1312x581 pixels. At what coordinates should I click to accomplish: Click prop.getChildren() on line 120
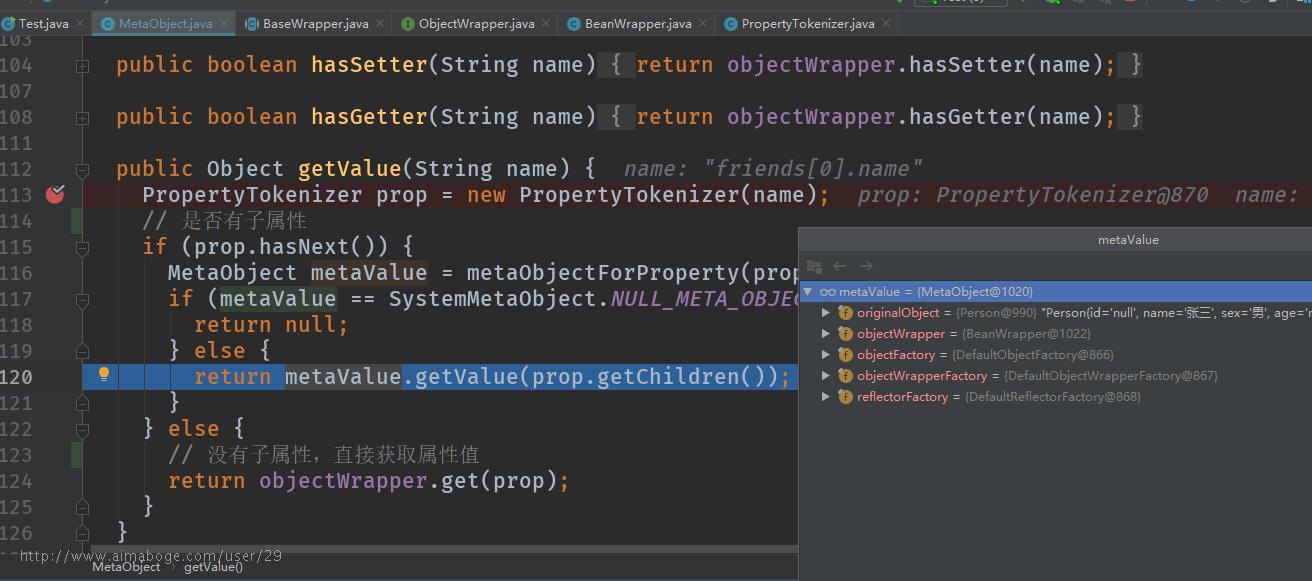click(649, 376)
